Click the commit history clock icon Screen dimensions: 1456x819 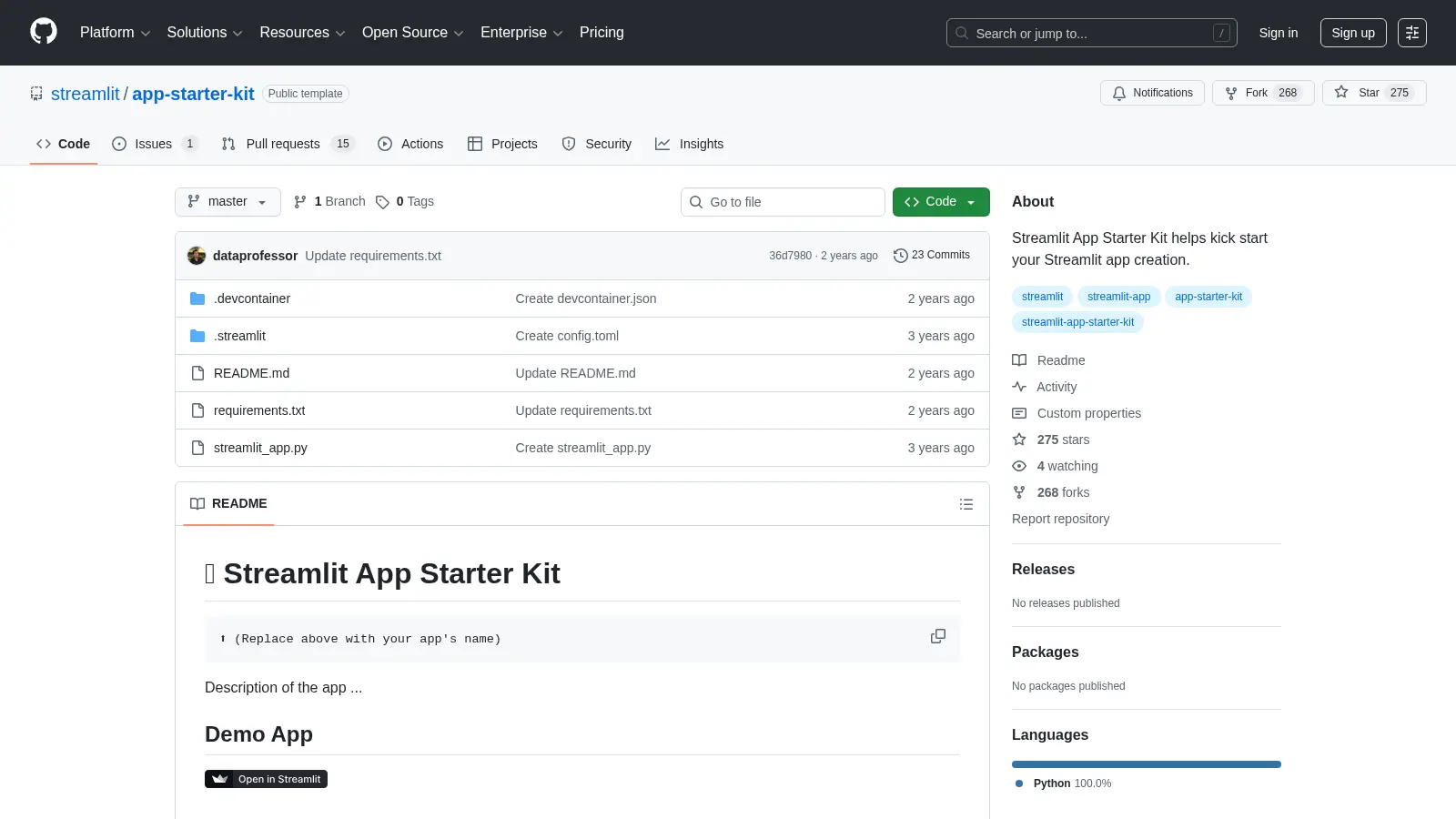(901, 256)
